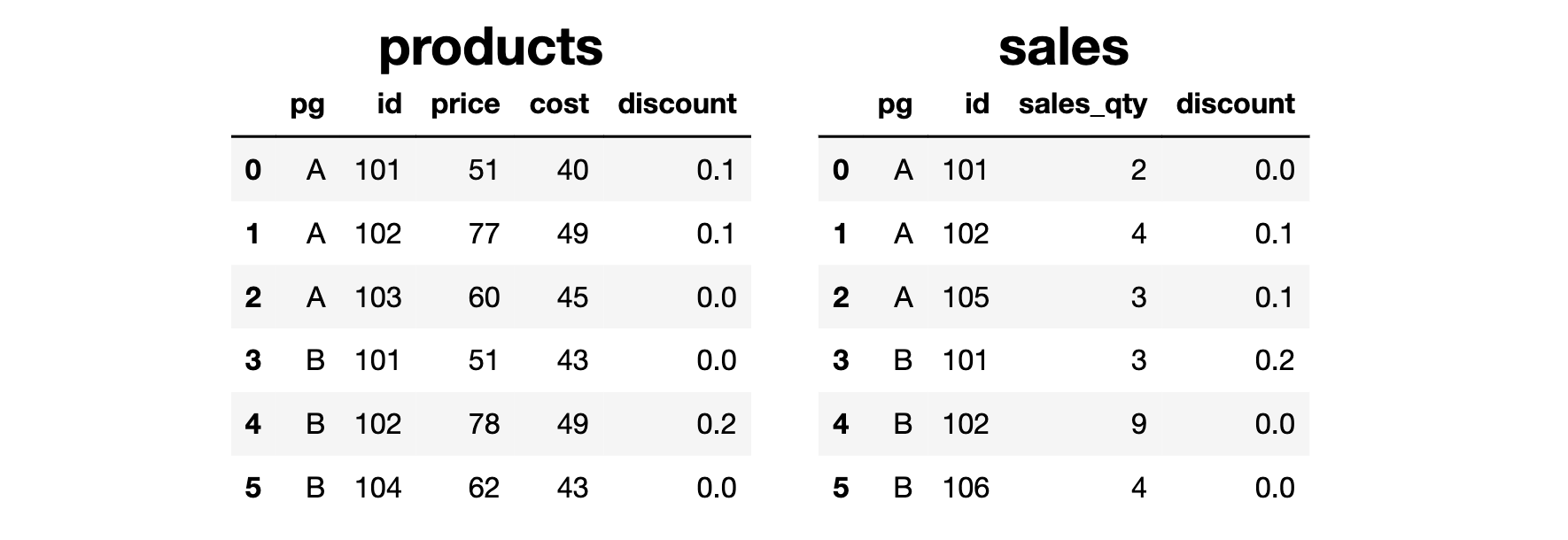The image size is (1568, 540).
Task: Select the id 104 cell in products
Action: (x=378, y=488)
